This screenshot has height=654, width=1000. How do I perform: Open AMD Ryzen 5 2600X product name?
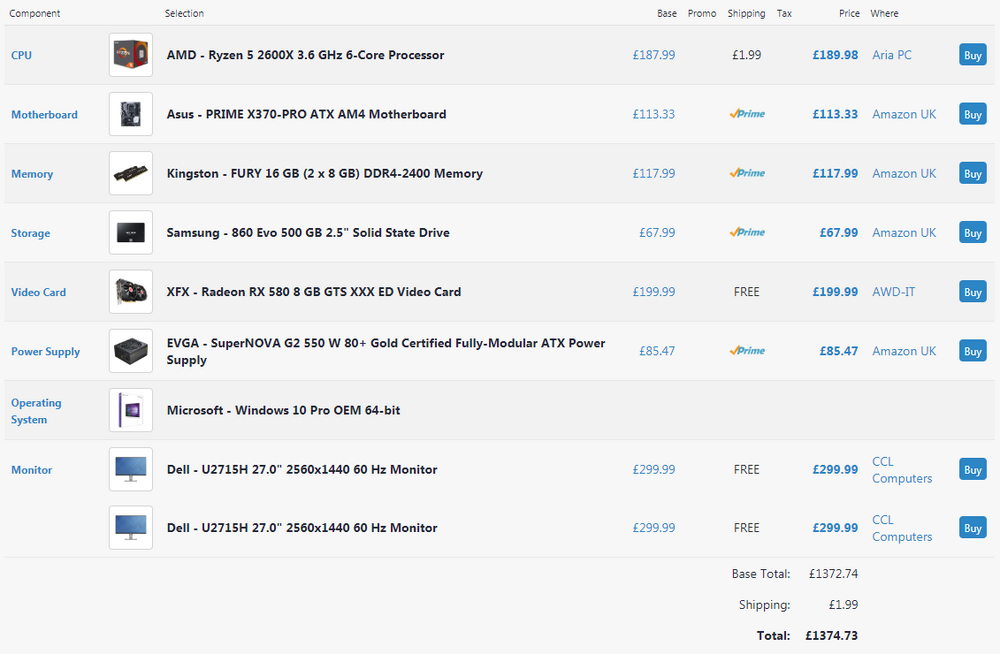[305, 55]
